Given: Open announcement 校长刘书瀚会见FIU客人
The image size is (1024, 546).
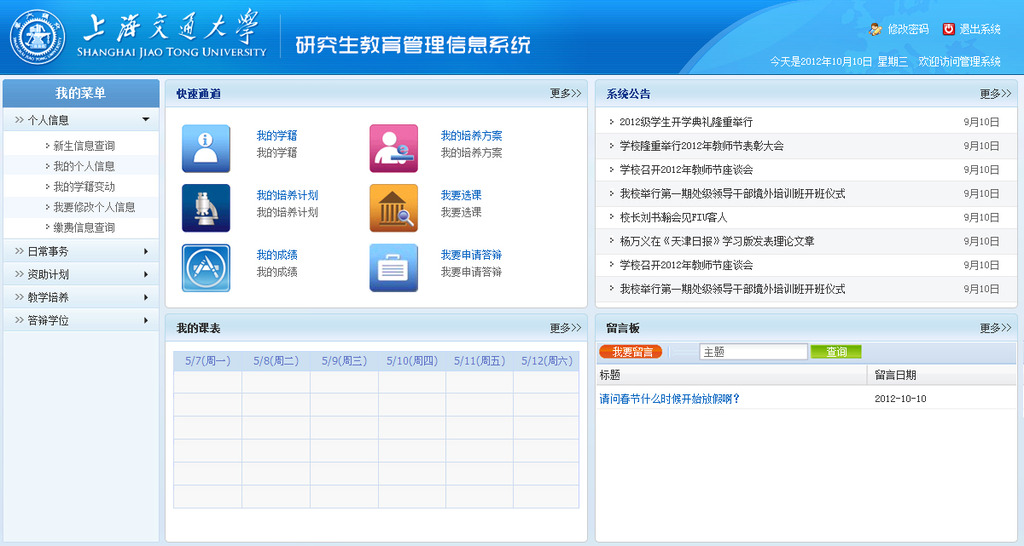Looking at the screenshot, I should pyautogui.click(x=673, y=217).
